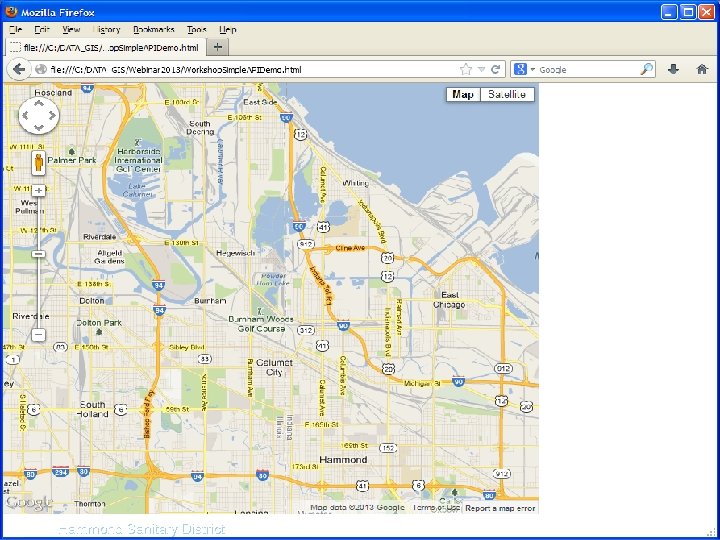The width and height of the screenshot is (720, 540).
Task: Pick up the Street View pegman
Action: [39, 163]
